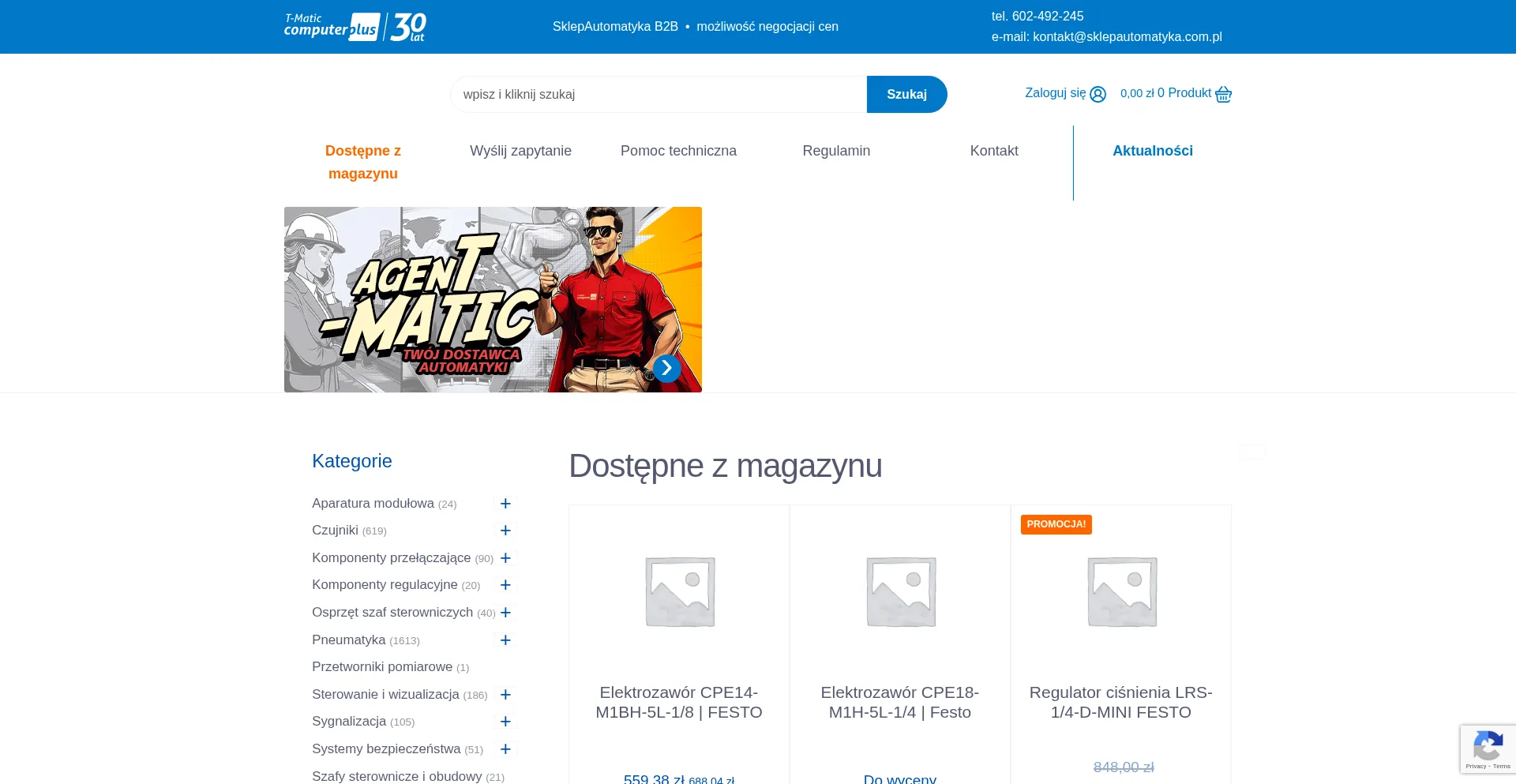The image size is (1516, 784).
Task: Click the Elektrozawór CPE14 placeholder image
Action: tap(679, 591)
